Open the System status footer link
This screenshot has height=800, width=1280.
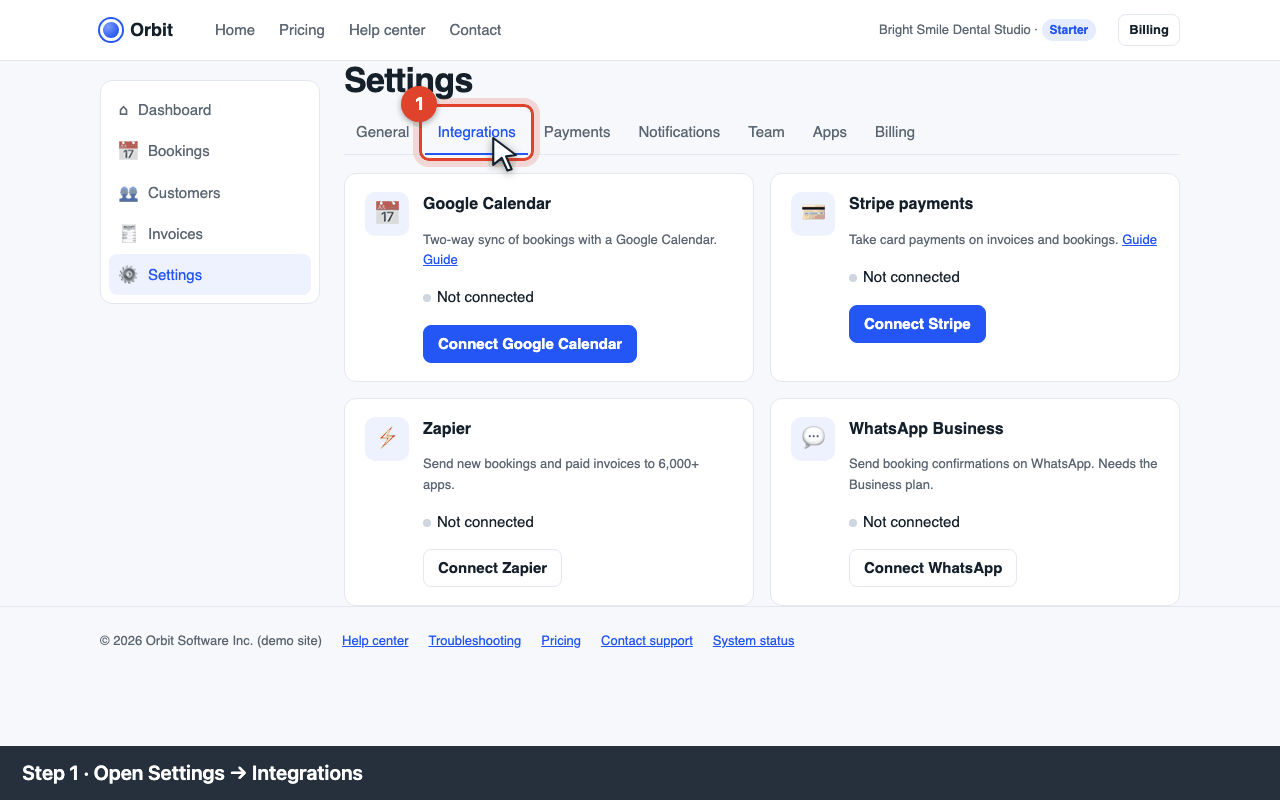tap(753, 641)
